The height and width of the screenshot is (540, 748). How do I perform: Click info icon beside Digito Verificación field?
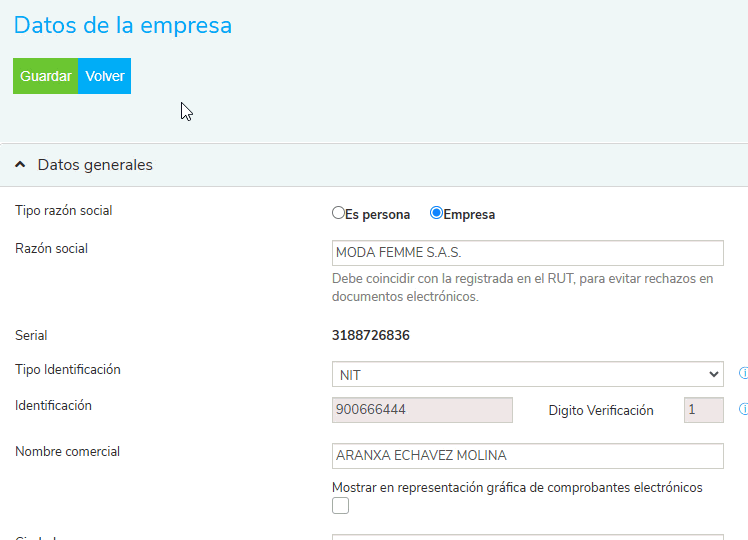[x=743, y=410]
